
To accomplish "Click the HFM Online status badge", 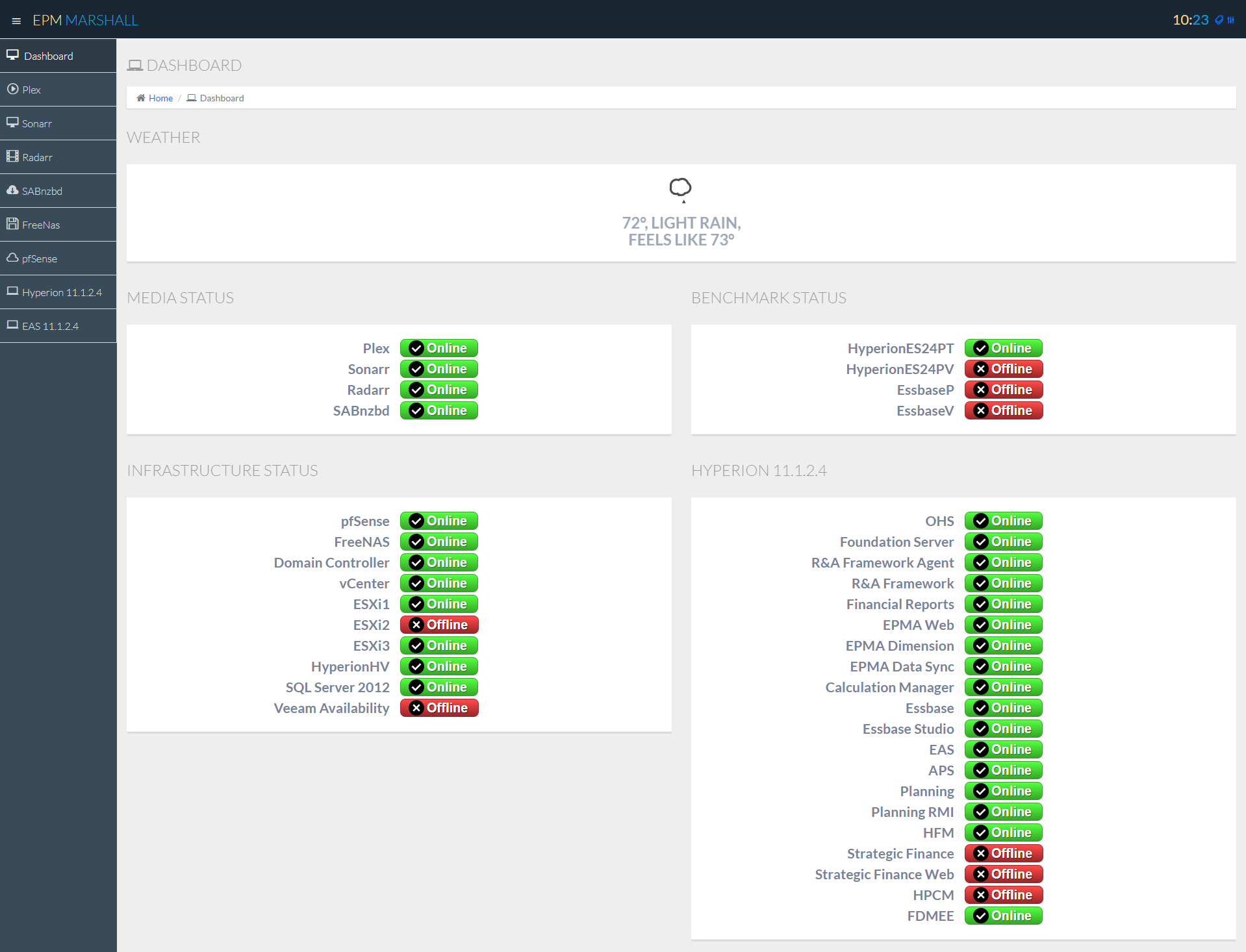I will pyautogui.click(x=1004, y=833).
